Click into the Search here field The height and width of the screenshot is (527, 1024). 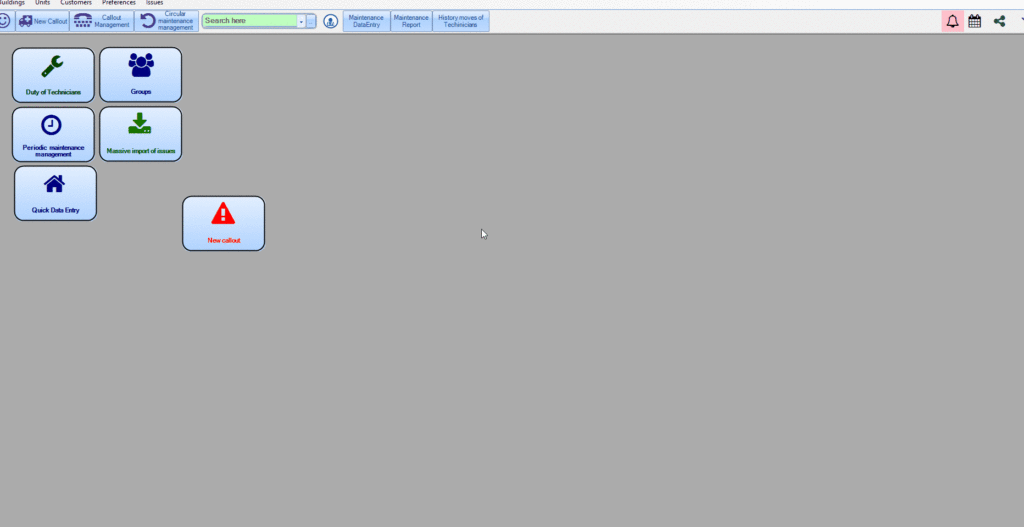click(x=249, y=21)
